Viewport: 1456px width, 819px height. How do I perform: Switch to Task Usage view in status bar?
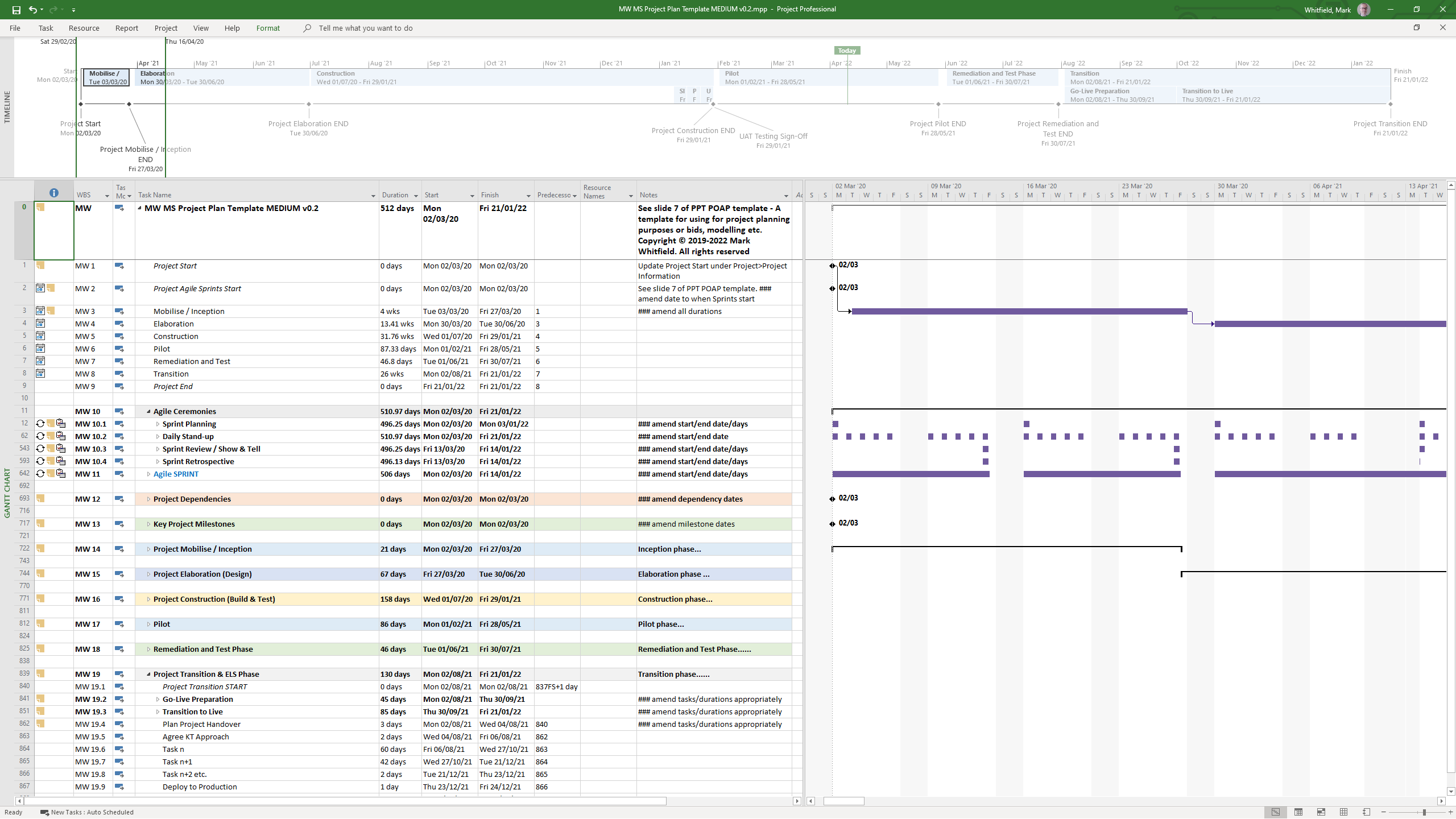click(1298, 812)
